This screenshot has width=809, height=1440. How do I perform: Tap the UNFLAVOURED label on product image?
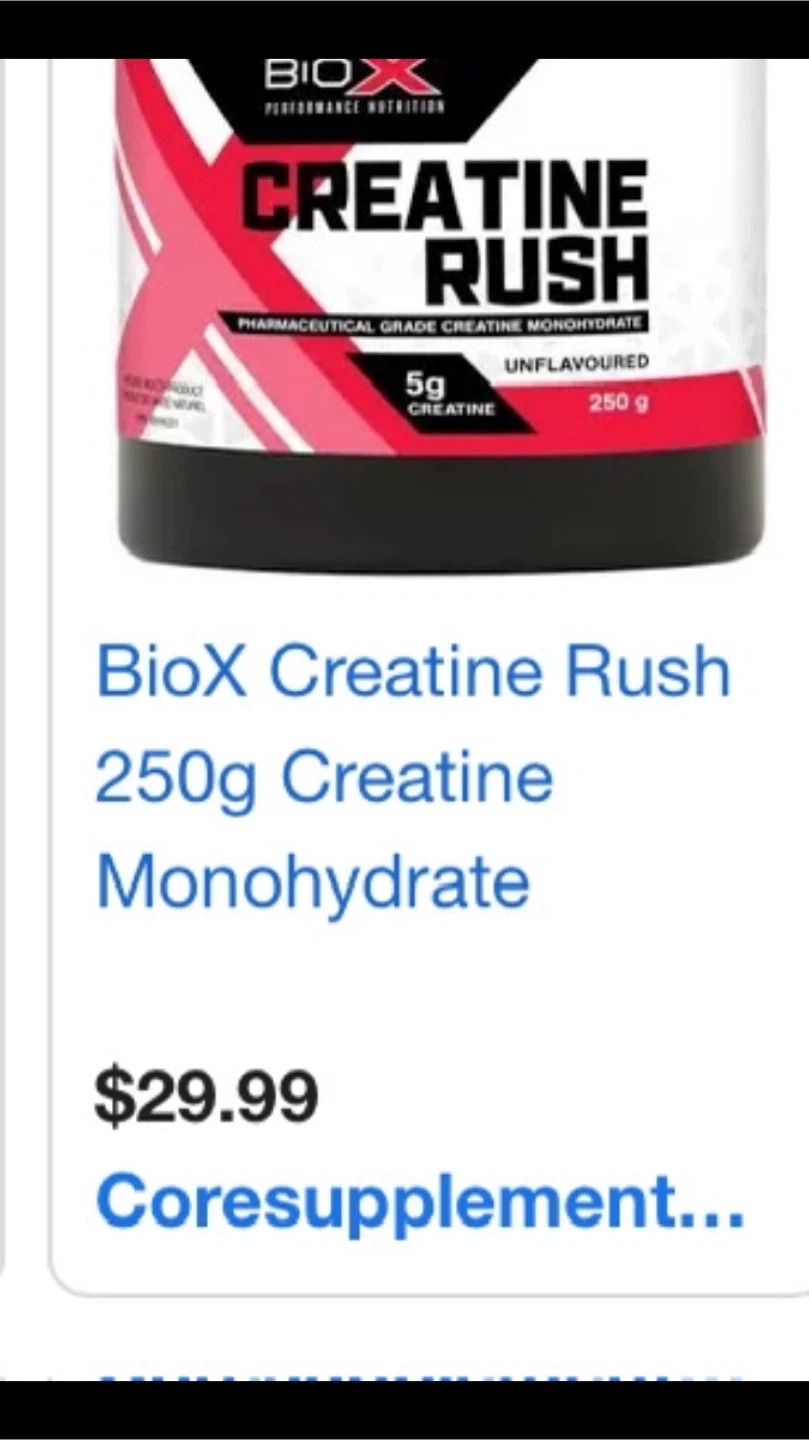(576, 362)
